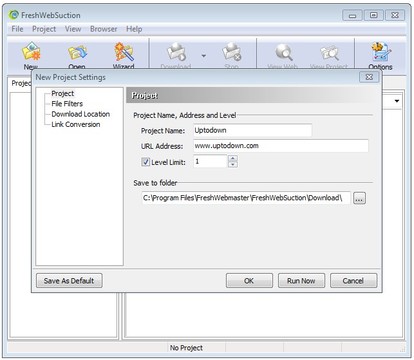Click Save As Default button
The image size is (414, 360).
pos(69,281)
